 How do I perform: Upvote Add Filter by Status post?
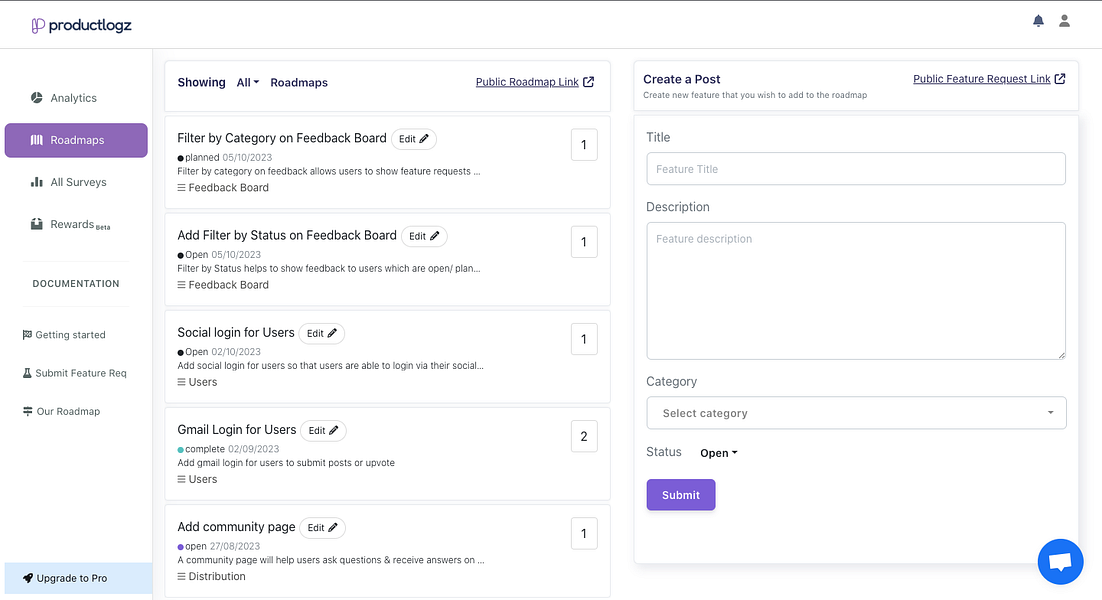click(584, 242)
